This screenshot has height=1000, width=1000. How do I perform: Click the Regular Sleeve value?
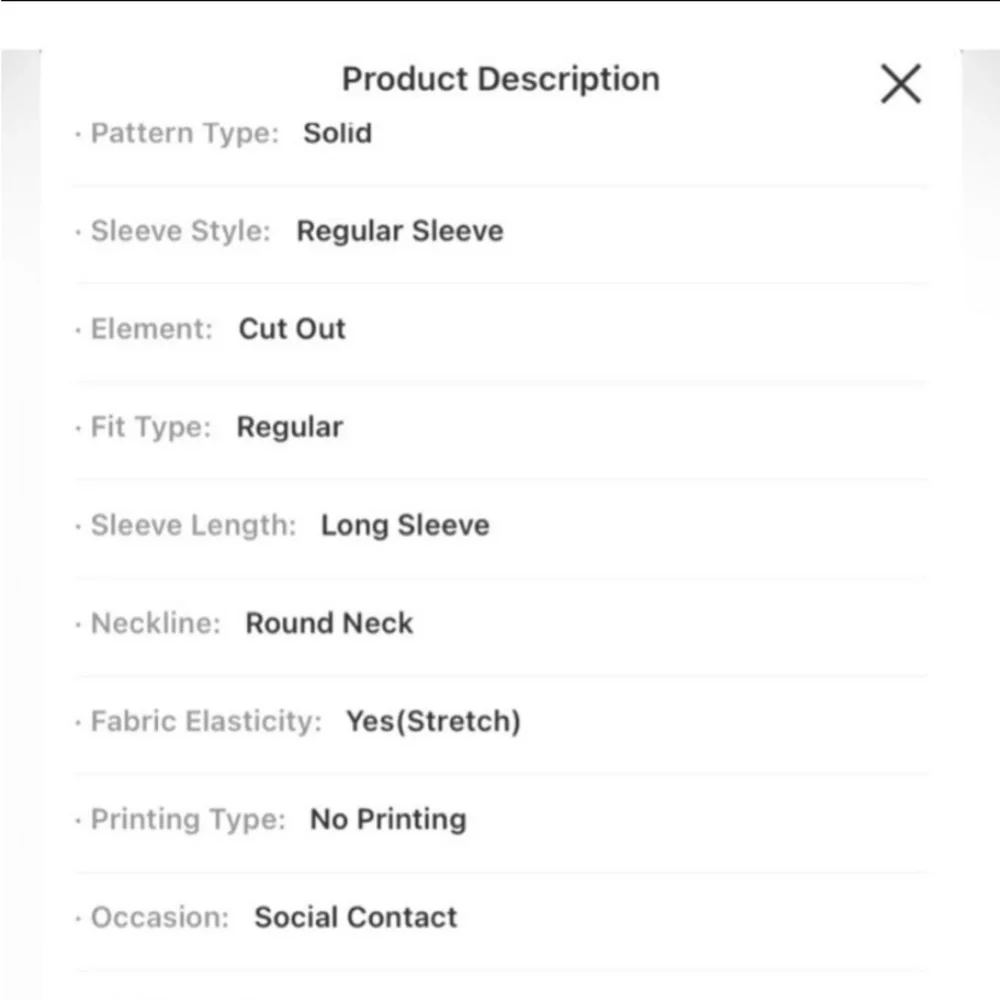pyautogui.click(x=400, y=231)
